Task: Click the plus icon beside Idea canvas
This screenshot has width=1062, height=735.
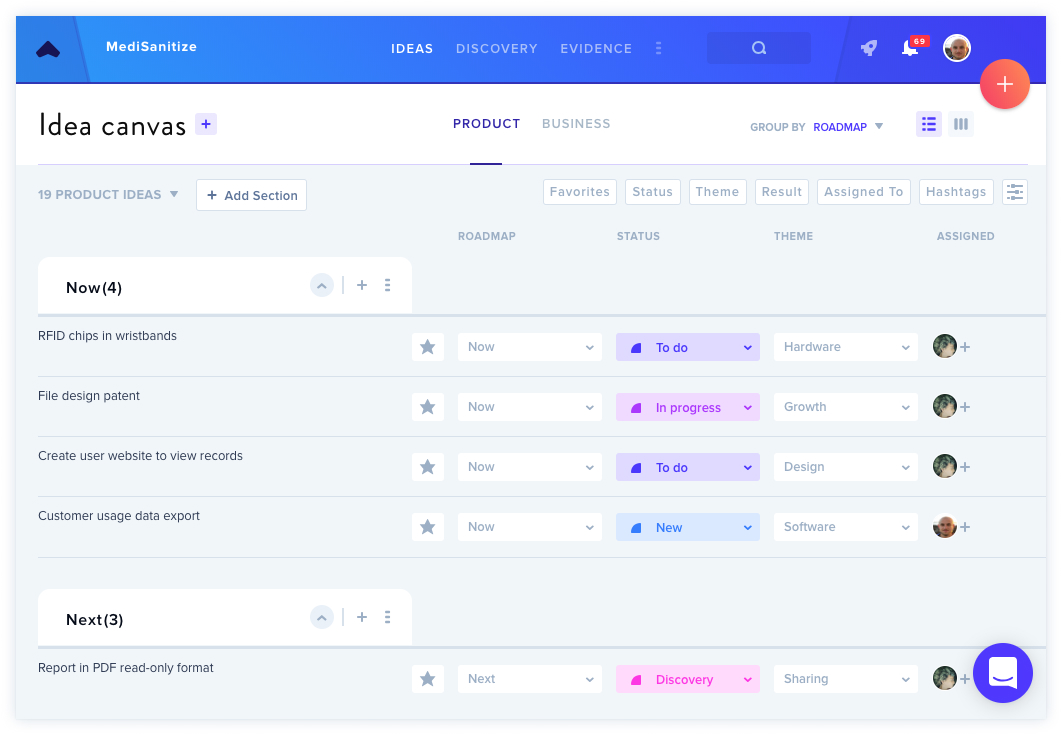Action: click(x=206, y=124)
